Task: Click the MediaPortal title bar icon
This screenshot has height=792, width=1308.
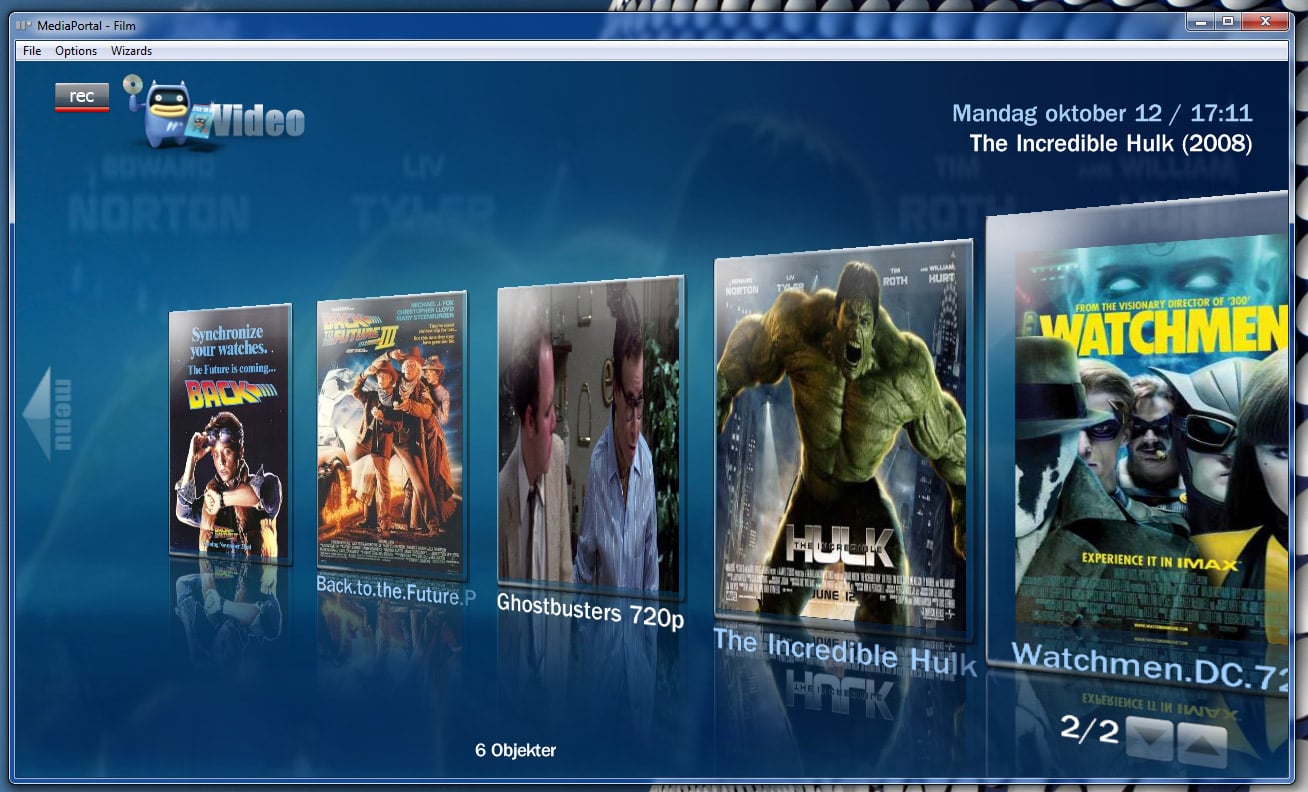Action: pos(23,25)
